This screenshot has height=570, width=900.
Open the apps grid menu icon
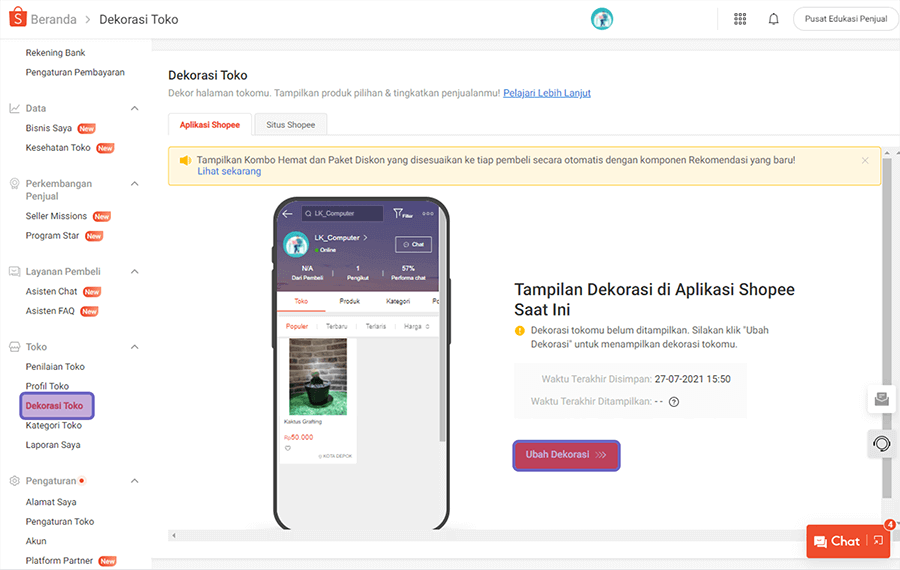pos(740,19)
